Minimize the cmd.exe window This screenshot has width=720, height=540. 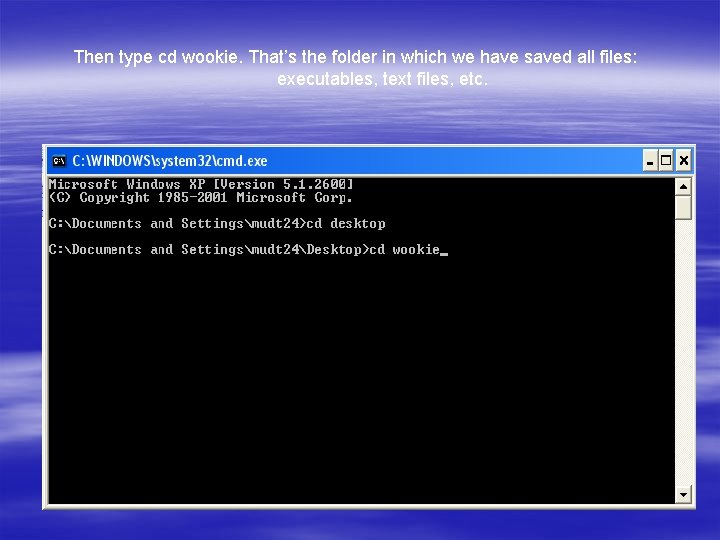[650, 161]
